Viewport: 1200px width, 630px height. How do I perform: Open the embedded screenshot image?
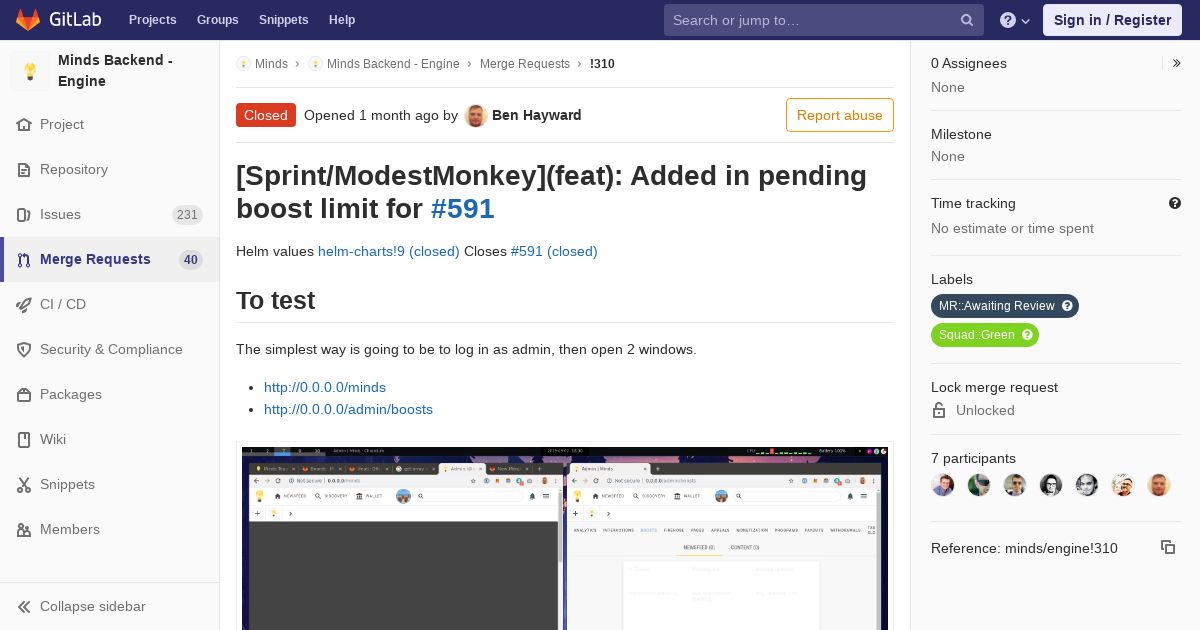(x=565, y=538)
